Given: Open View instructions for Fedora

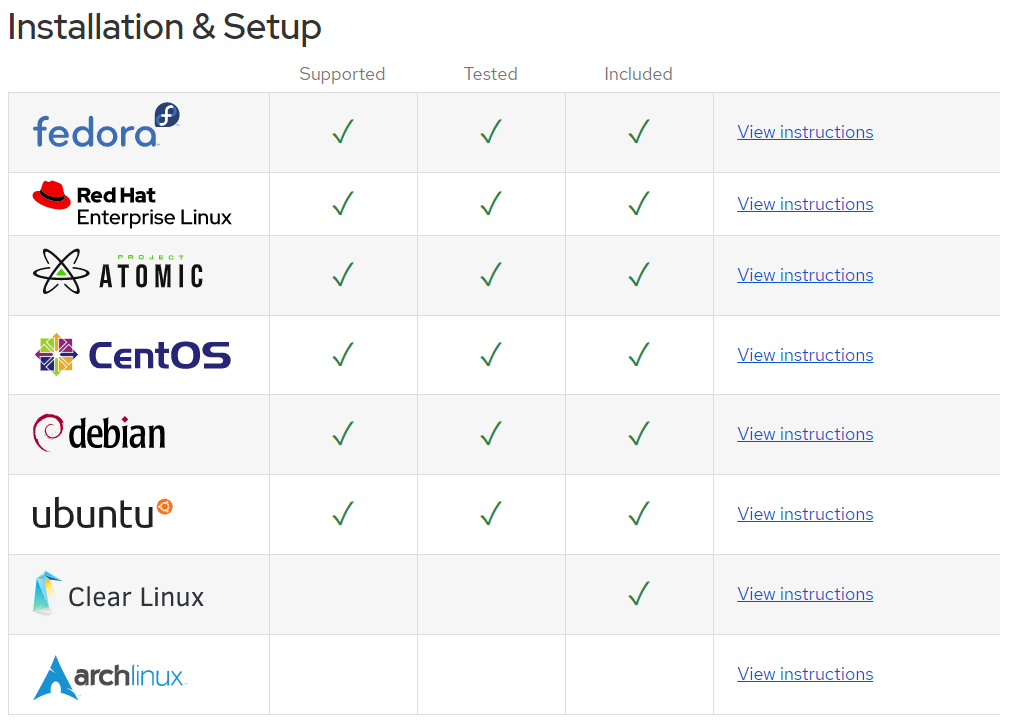Looking at the screenshot, I should point(805,132).
